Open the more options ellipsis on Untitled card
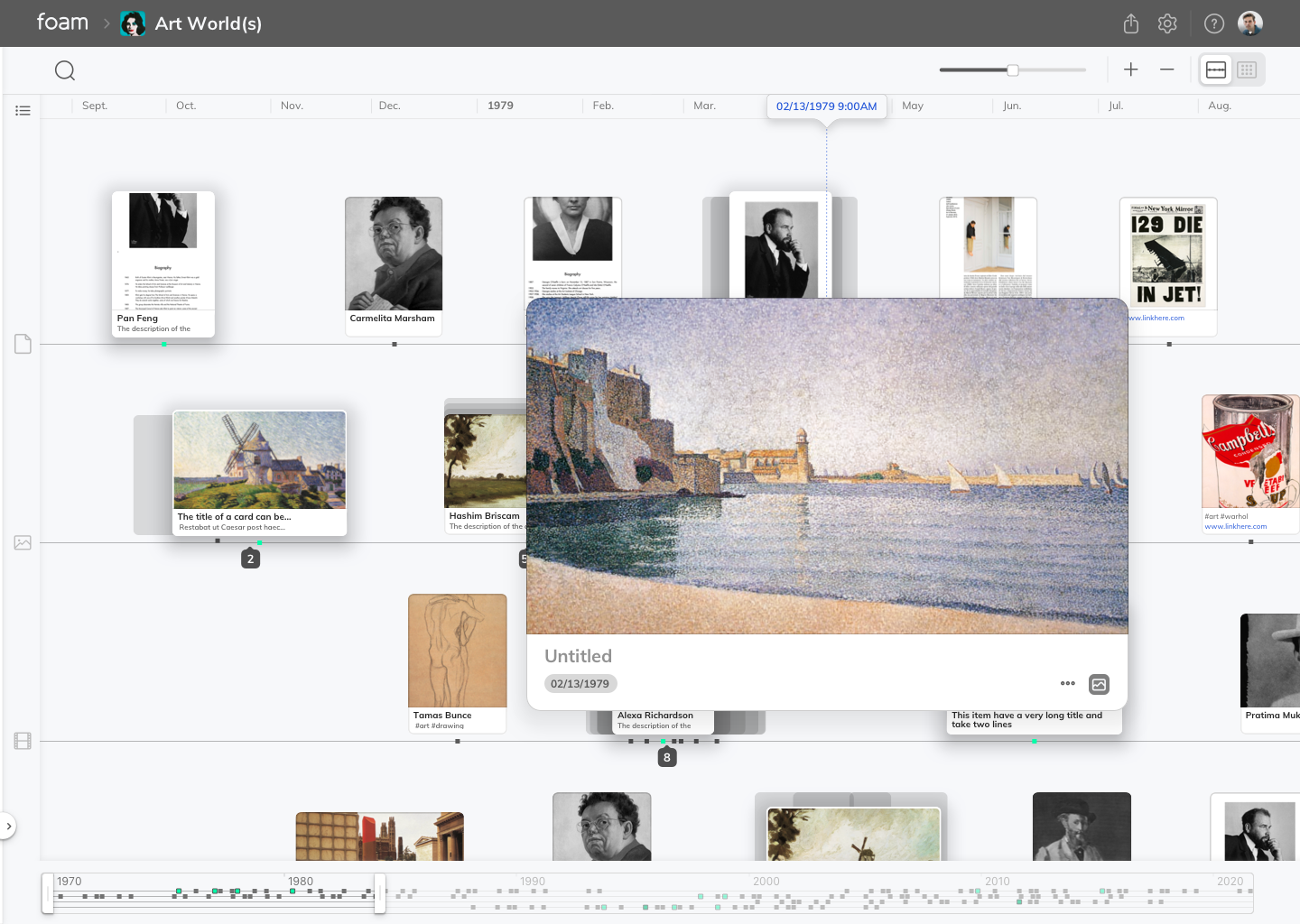This screenshot has width=1300, height=924. pos(1068,683)
